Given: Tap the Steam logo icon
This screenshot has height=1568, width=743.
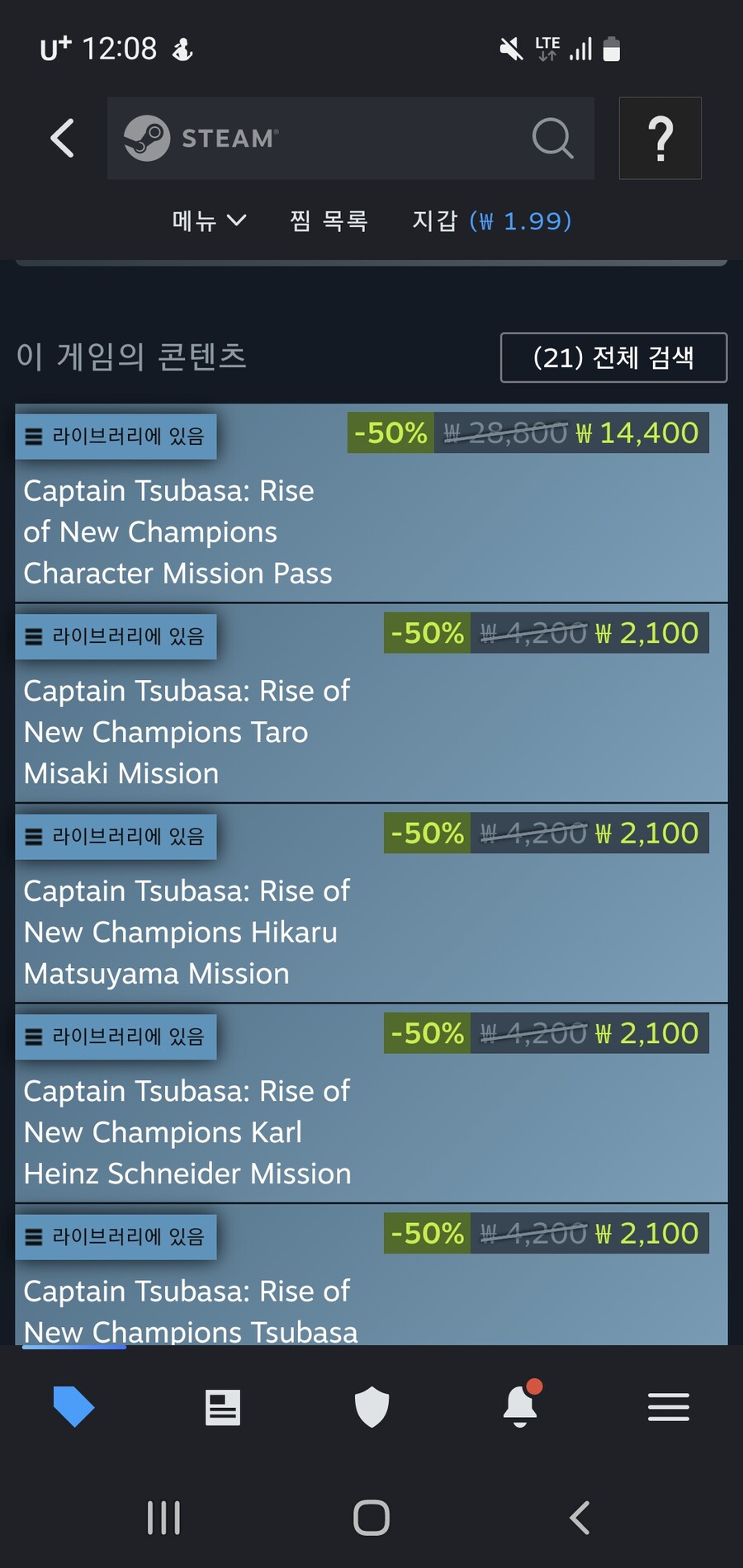Looking at the screenshot, I should (147, 138).
